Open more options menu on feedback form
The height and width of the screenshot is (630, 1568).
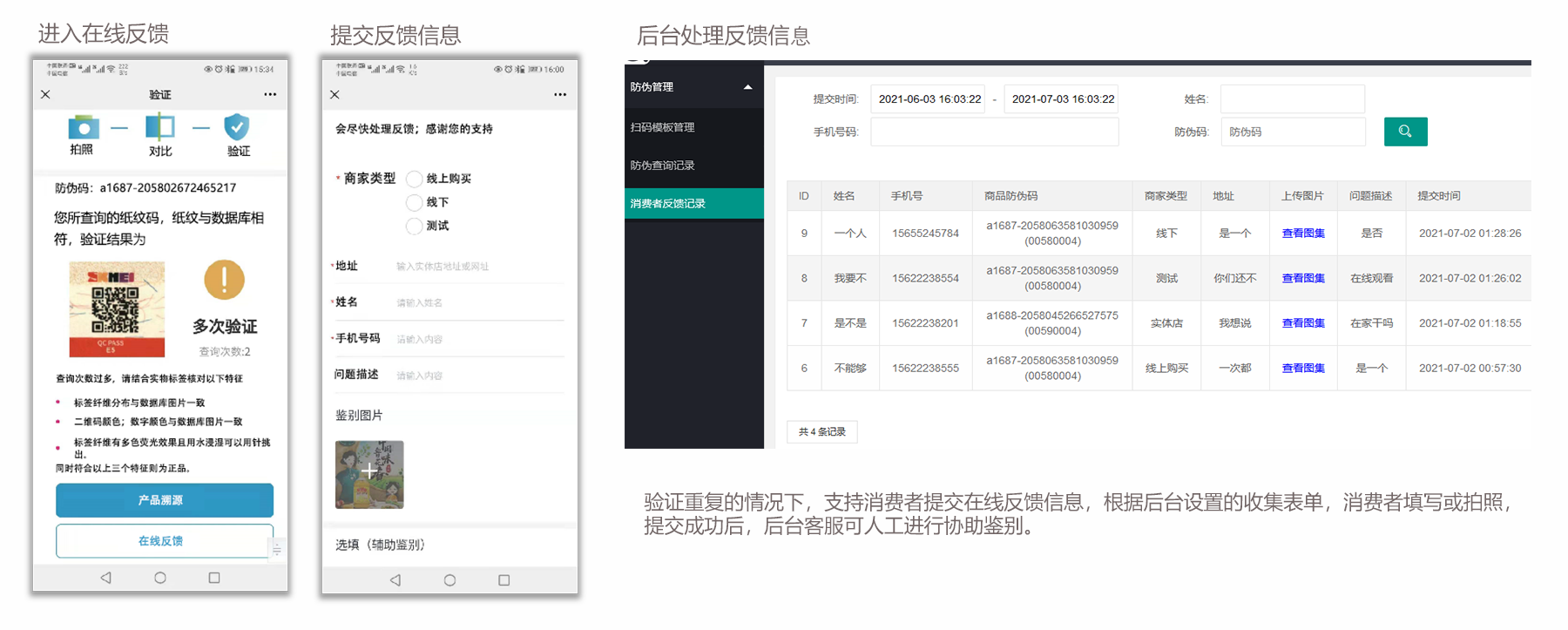560,94
